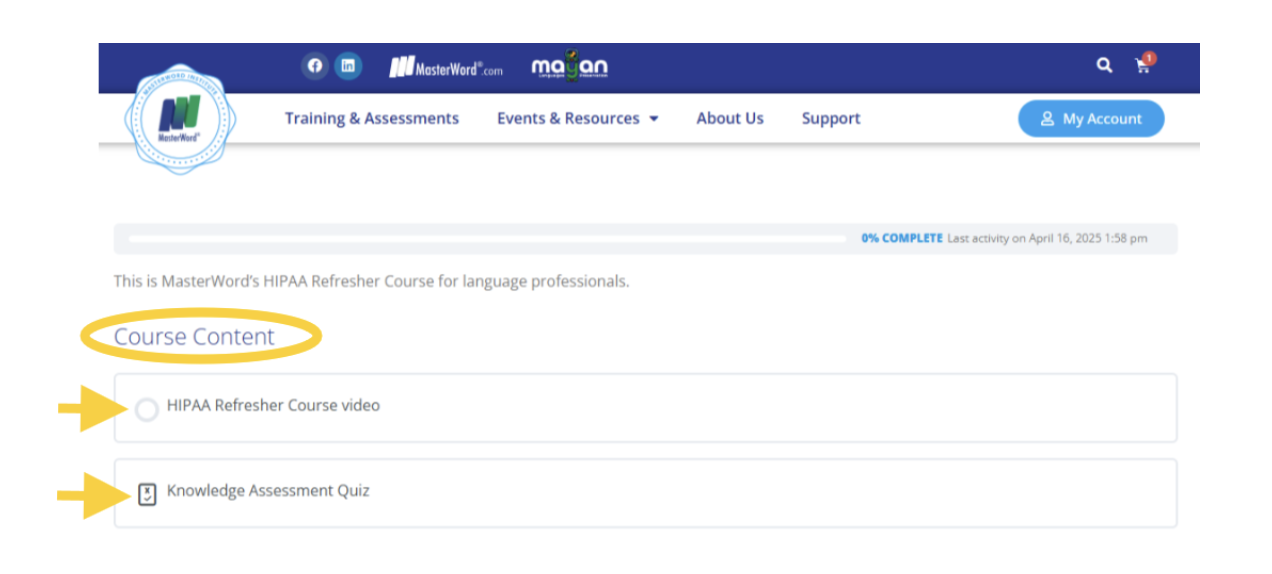
Task: Open the Facebook social icon
Action: pos(315,66)
